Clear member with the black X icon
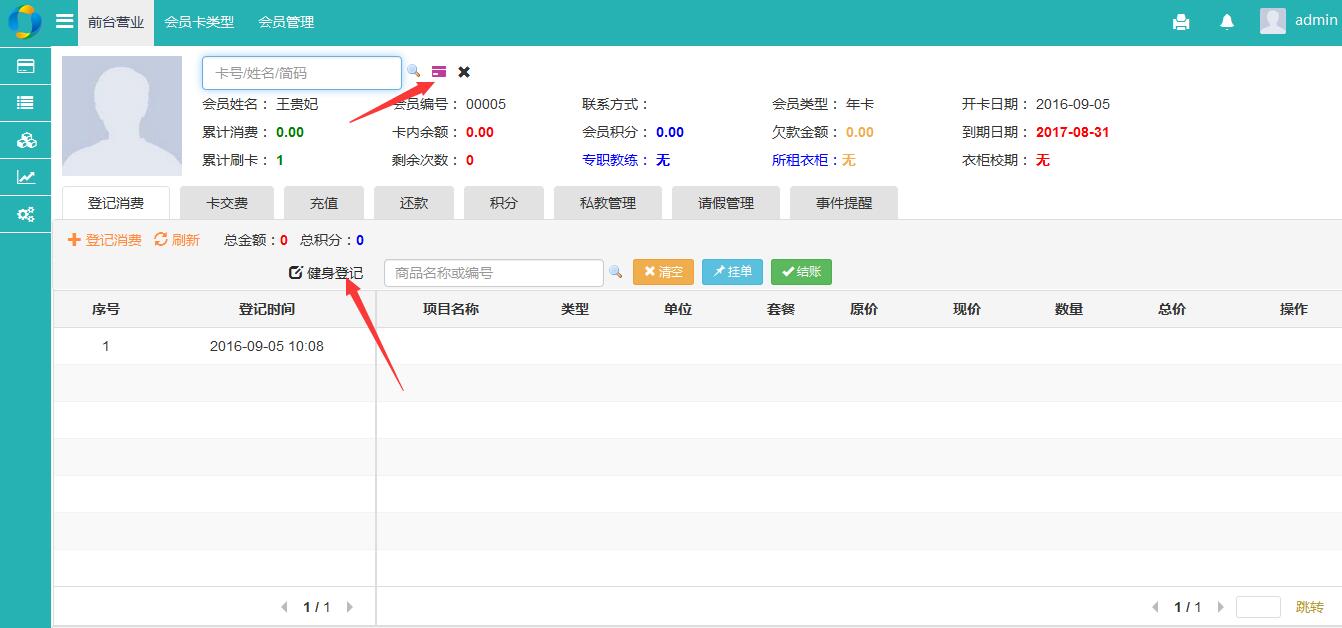Viewport: 1342px width, 628px height. pyautogui.click(x=464, y=72)
